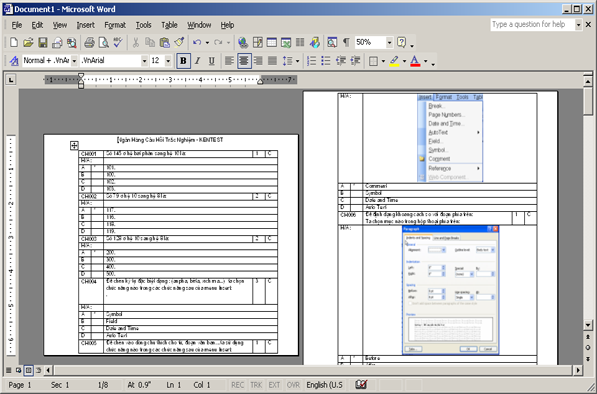Expand the font size dropdown

168,61
